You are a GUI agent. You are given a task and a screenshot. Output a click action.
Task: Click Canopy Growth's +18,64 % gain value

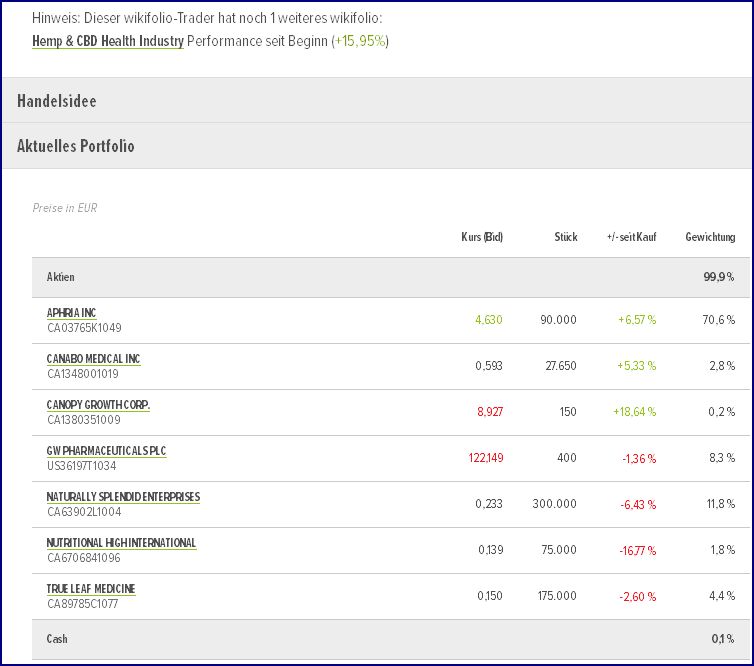point(634,412)
